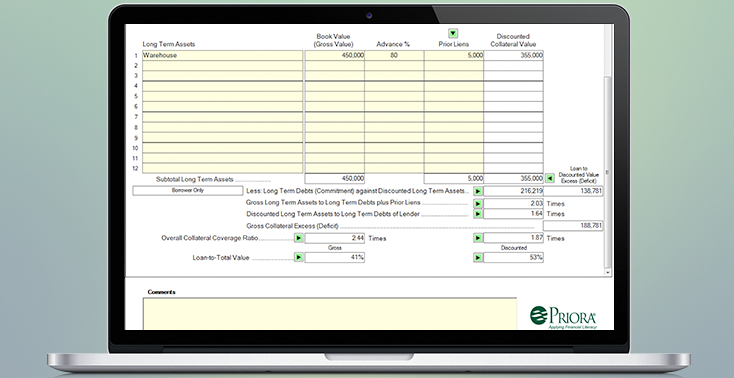Image resolution: width=734 pixels, height=378 pixels.
Task: Click green arrow beside discounted Loan-to-Total Value 53%
Action: click(477, 258)
